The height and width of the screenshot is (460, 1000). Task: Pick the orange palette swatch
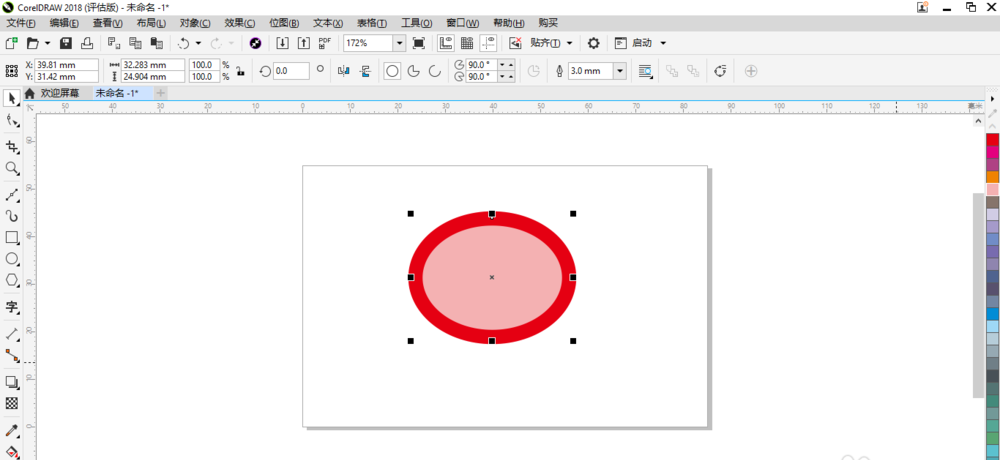[x=992, y=177]
